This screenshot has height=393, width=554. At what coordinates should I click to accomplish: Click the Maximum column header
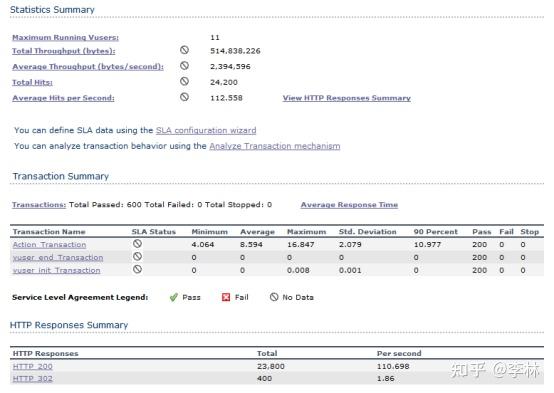306,232
